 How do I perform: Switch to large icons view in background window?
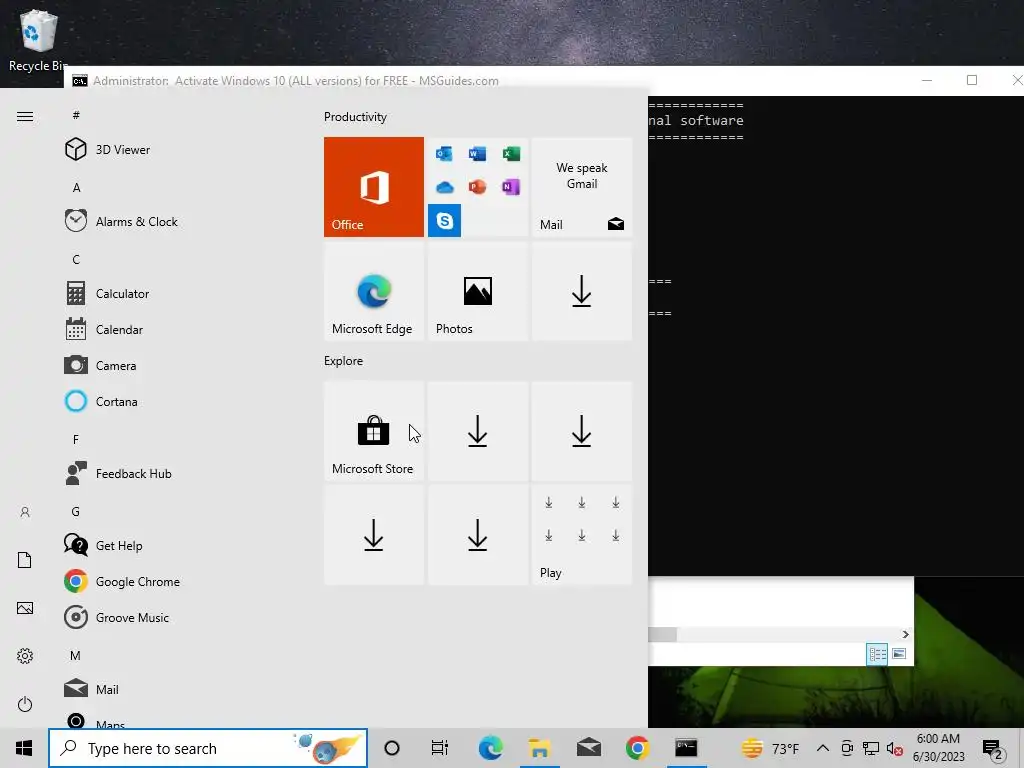point(899,654)
